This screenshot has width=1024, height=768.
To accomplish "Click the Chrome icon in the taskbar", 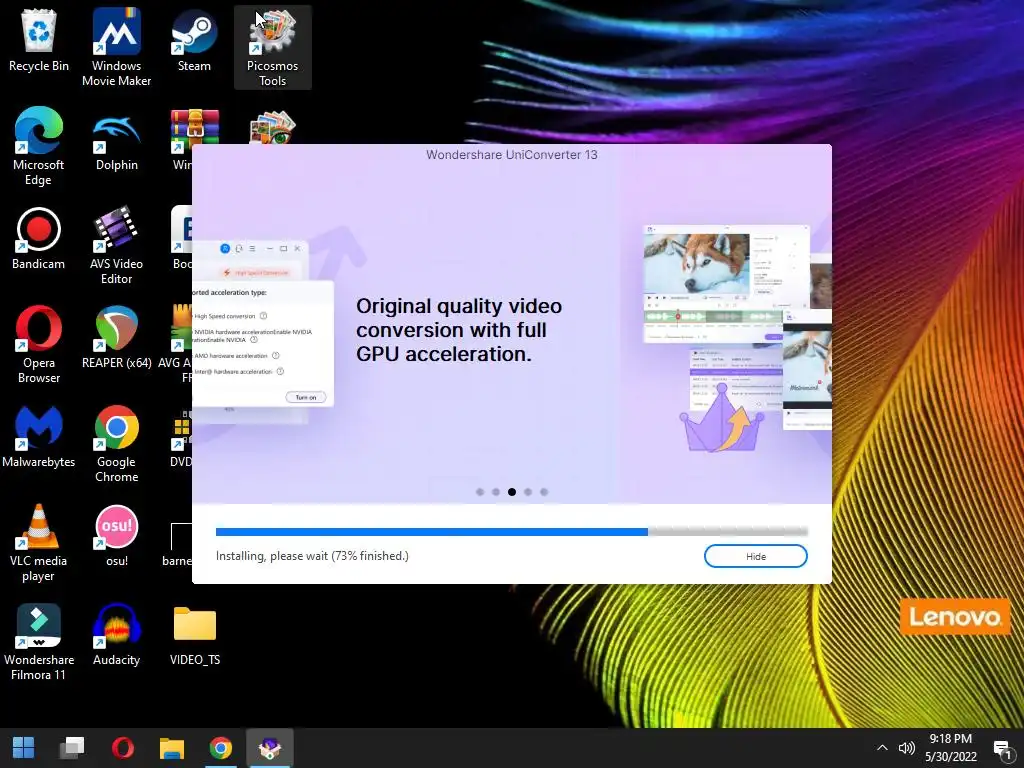I will [221, 748].
